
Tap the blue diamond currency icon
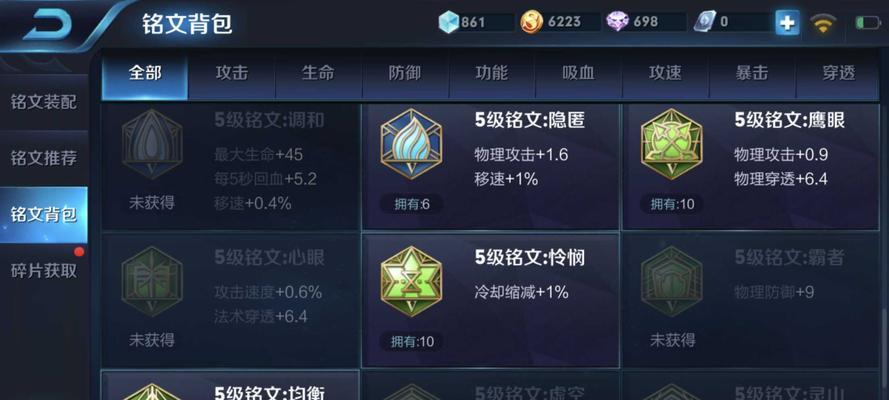coord(448,23)
